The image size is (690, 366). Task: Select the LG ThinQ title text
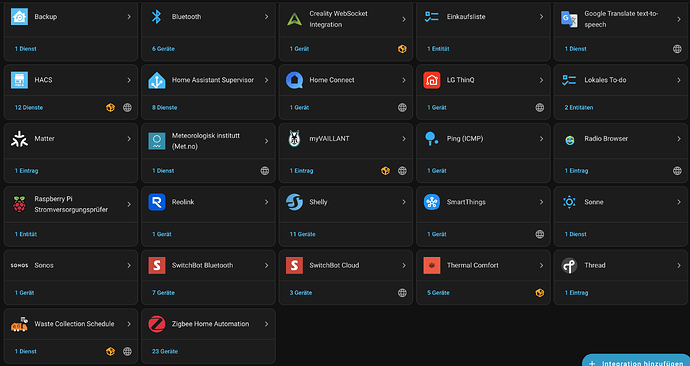pos(460,80)
